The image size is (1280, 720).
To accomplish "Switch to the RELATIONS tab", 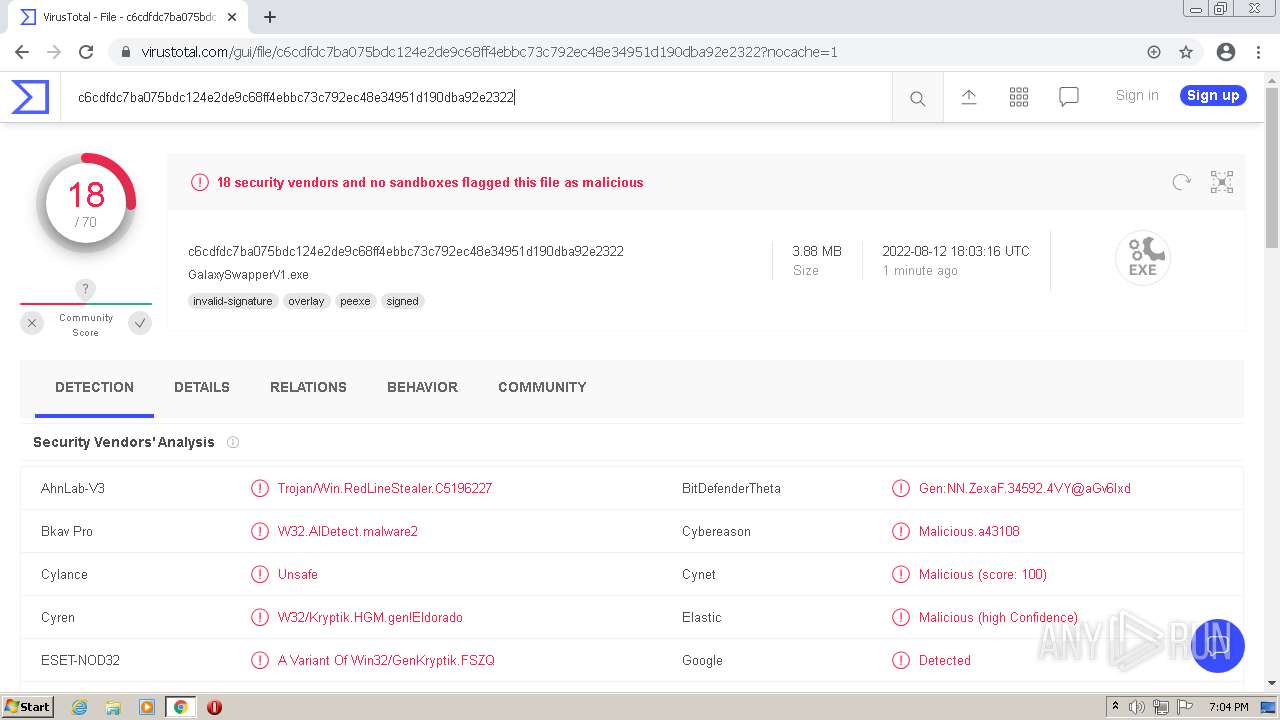I will 308,388.
